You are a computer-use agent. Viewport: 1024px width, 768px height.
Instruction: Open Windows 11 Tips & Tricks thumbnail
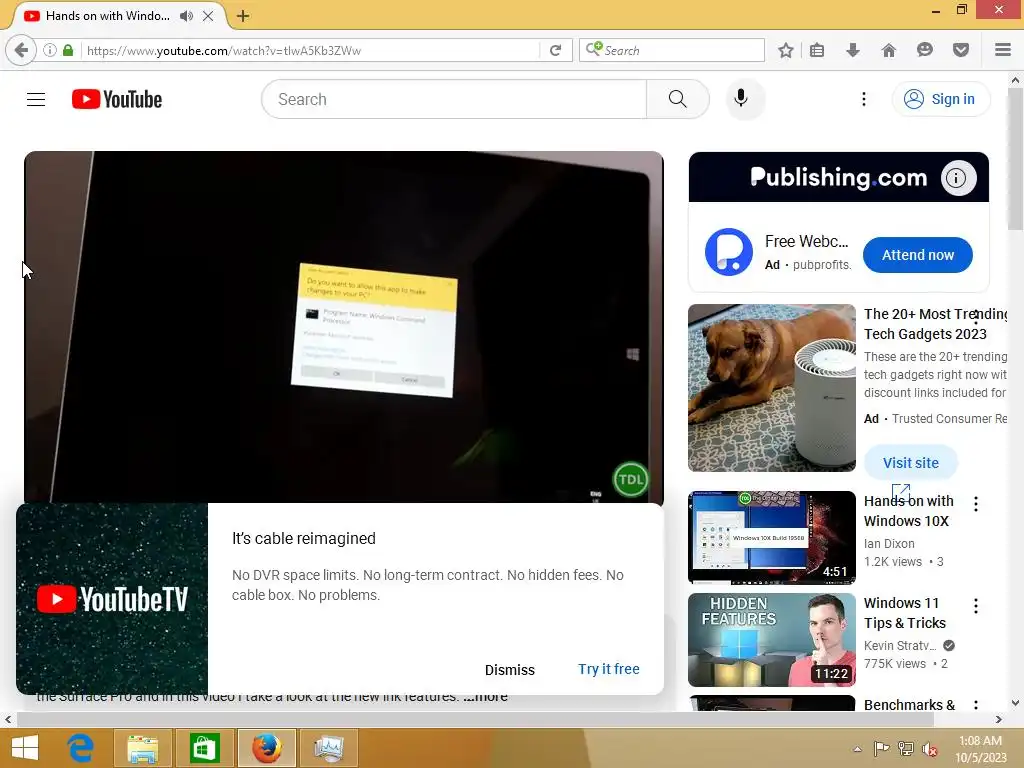click(771, 640)
